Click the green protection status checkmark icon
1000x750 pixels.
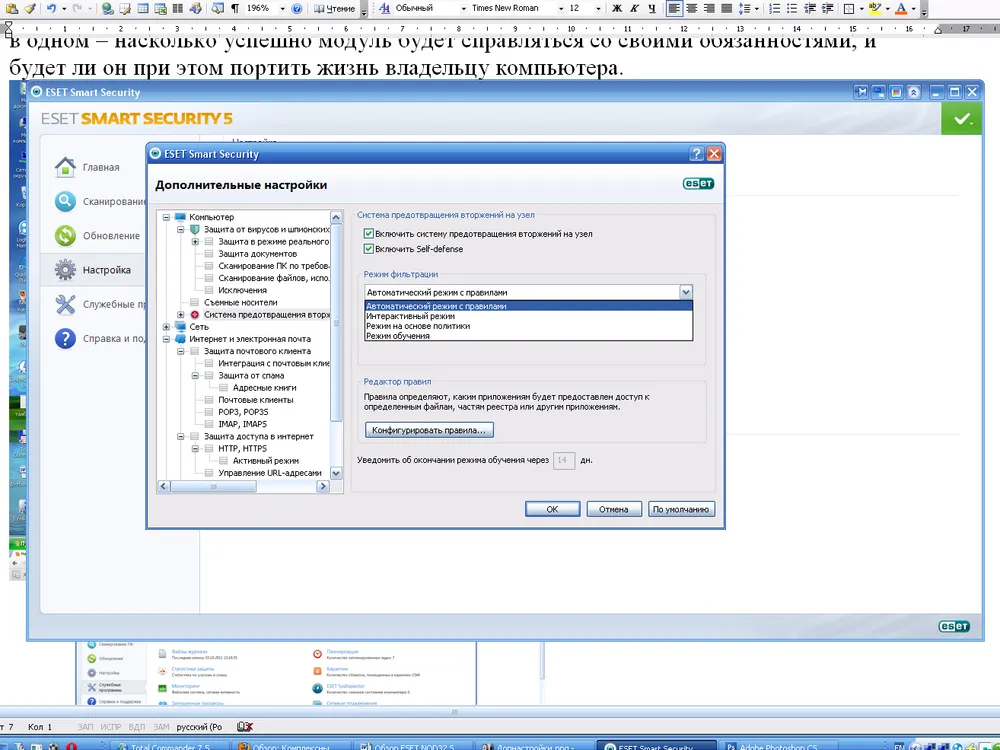coord(962,119)
